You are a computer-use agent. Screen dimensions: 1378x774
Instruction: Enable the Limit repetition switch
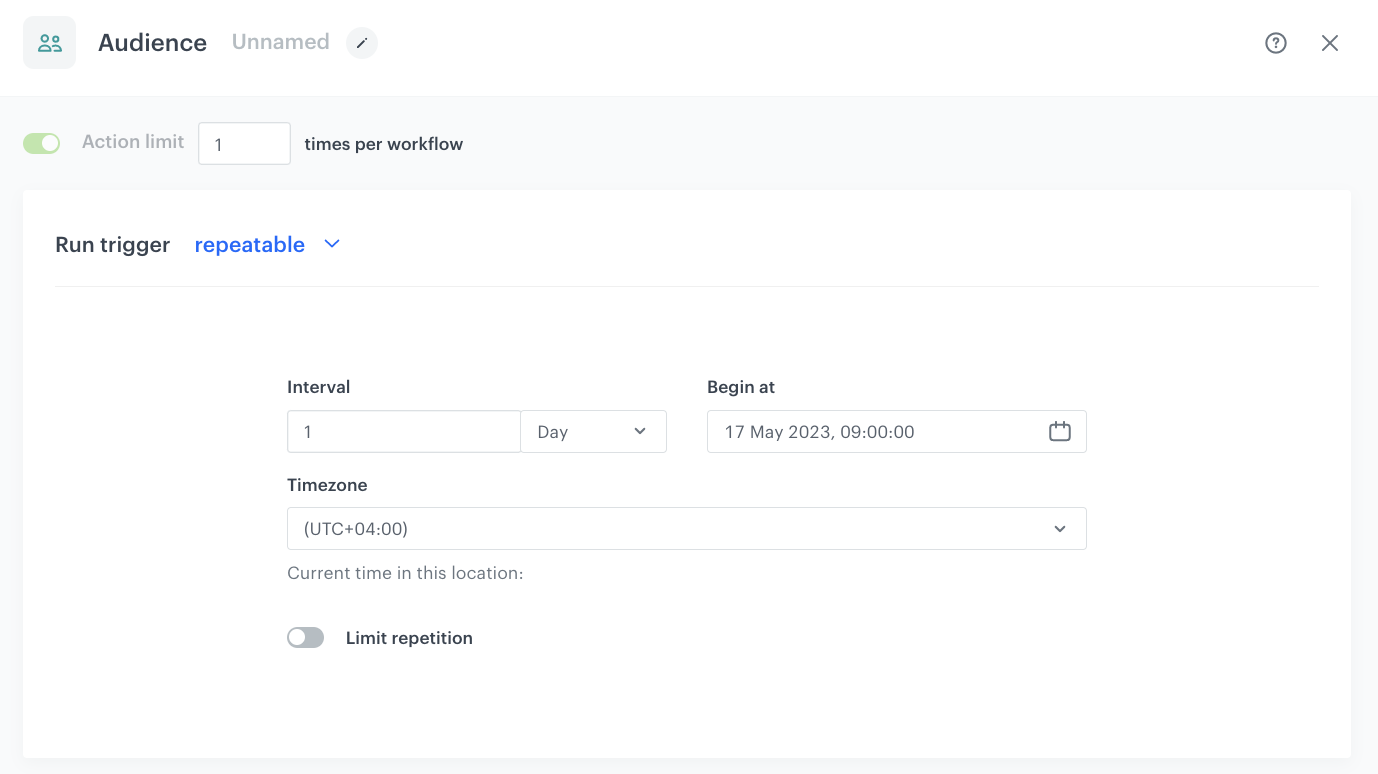coord(306,638)
